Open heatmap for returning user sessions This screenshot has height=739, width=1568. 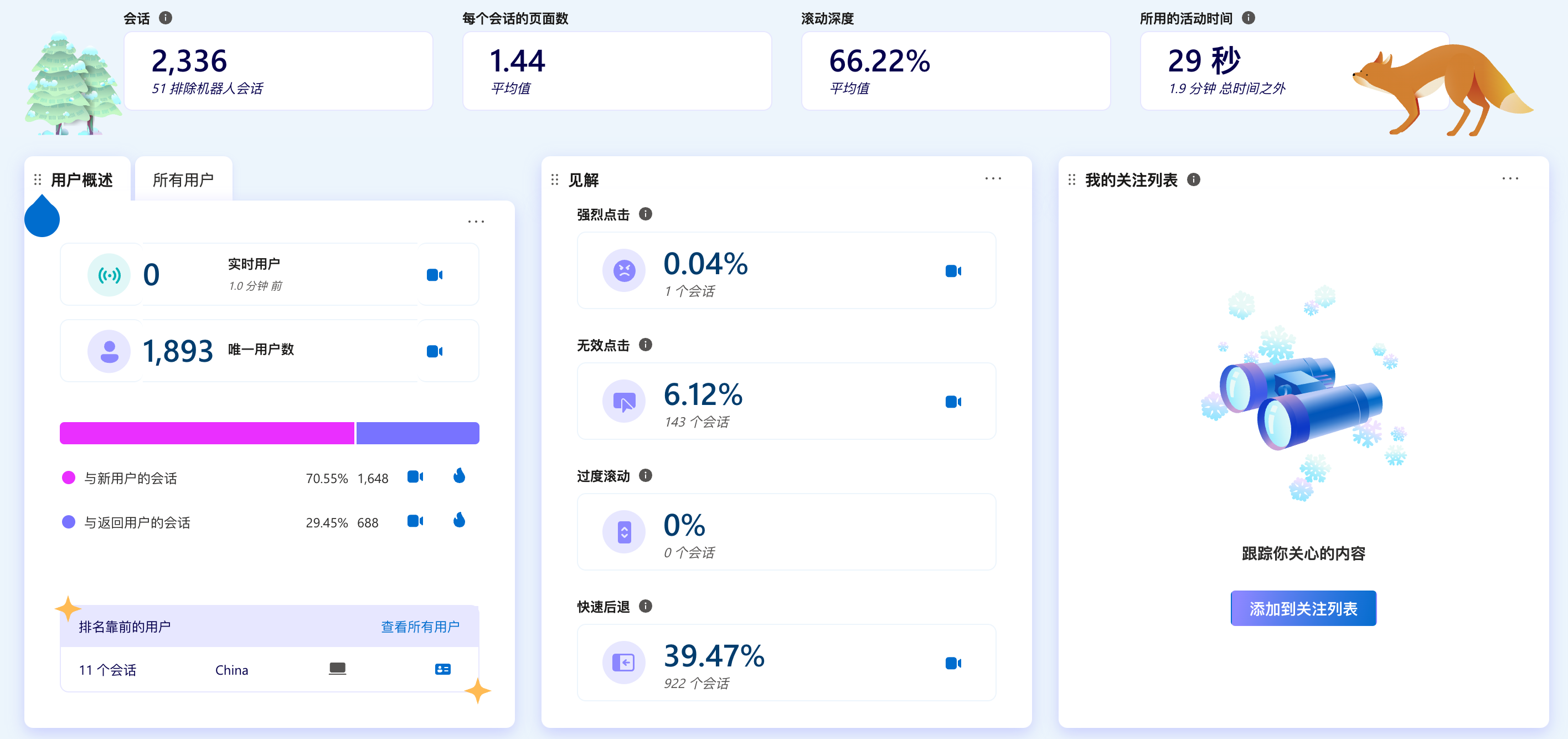pyautogui.click(x=459, y=520)
